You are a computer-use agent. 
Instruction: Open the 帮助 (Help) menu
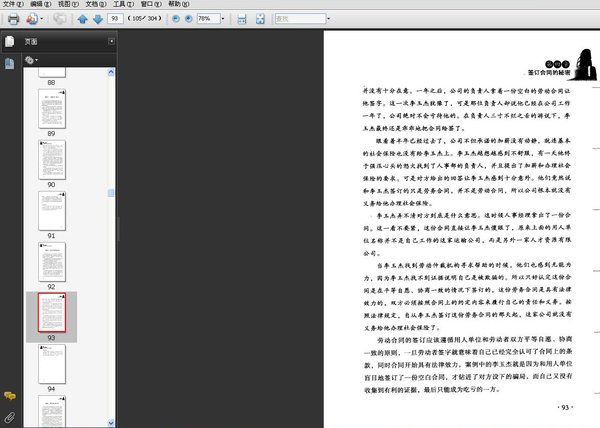coord(178,4)
